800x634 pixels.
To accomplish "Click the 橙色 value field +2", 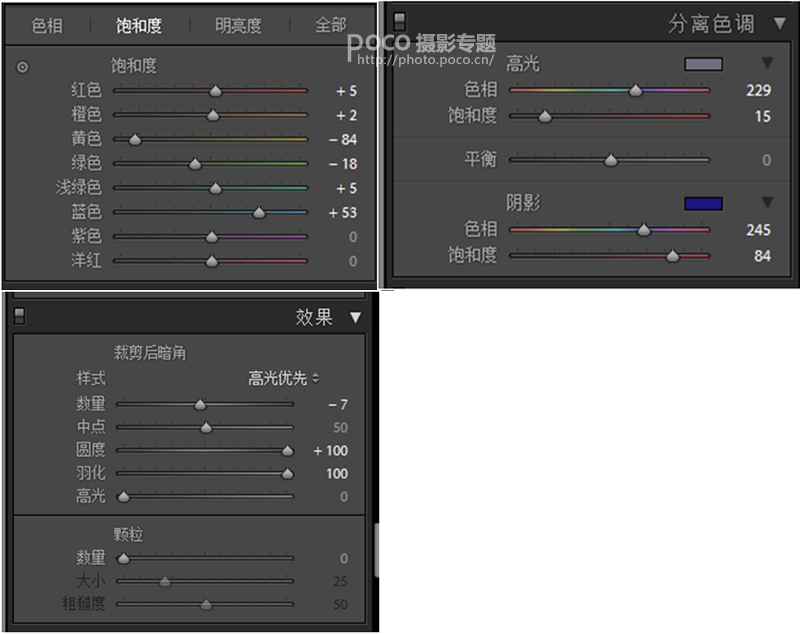I will pos(346,116).
